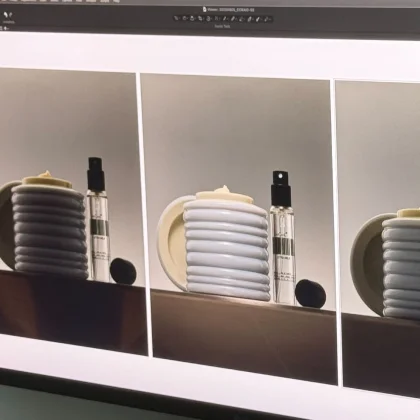Viewport: 420px width, 420px height.
Task: Choose the Spot Removal cursor tool
Action: (224, 19)
